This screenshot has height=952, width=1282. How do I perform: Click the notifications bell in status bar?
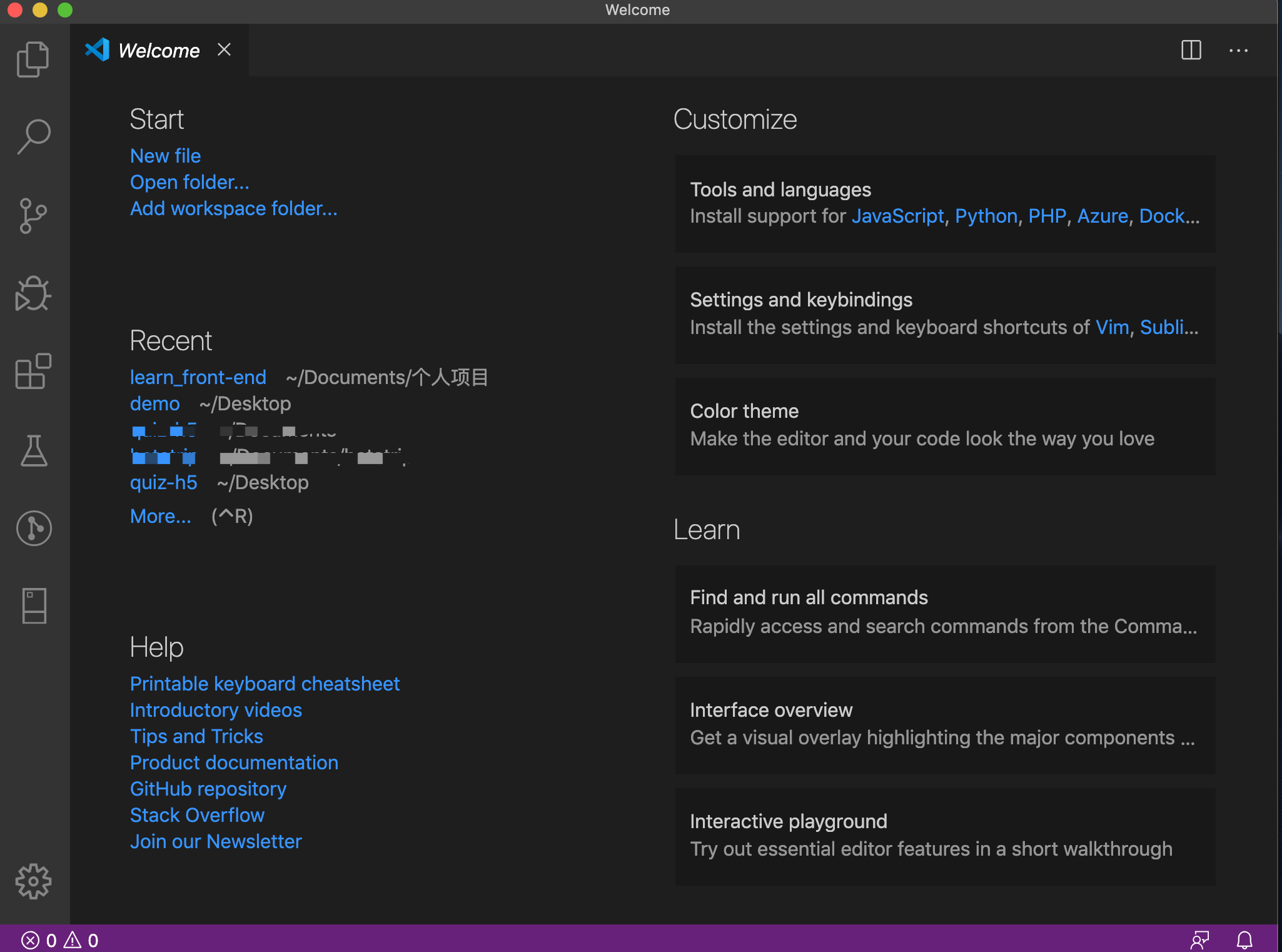pos(1244,939)
